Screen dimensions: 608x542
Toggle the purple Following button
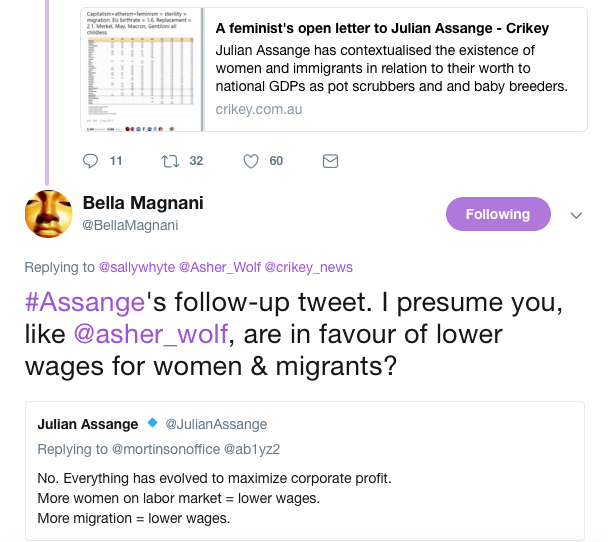pyautogui.click(x=497, y=214)
